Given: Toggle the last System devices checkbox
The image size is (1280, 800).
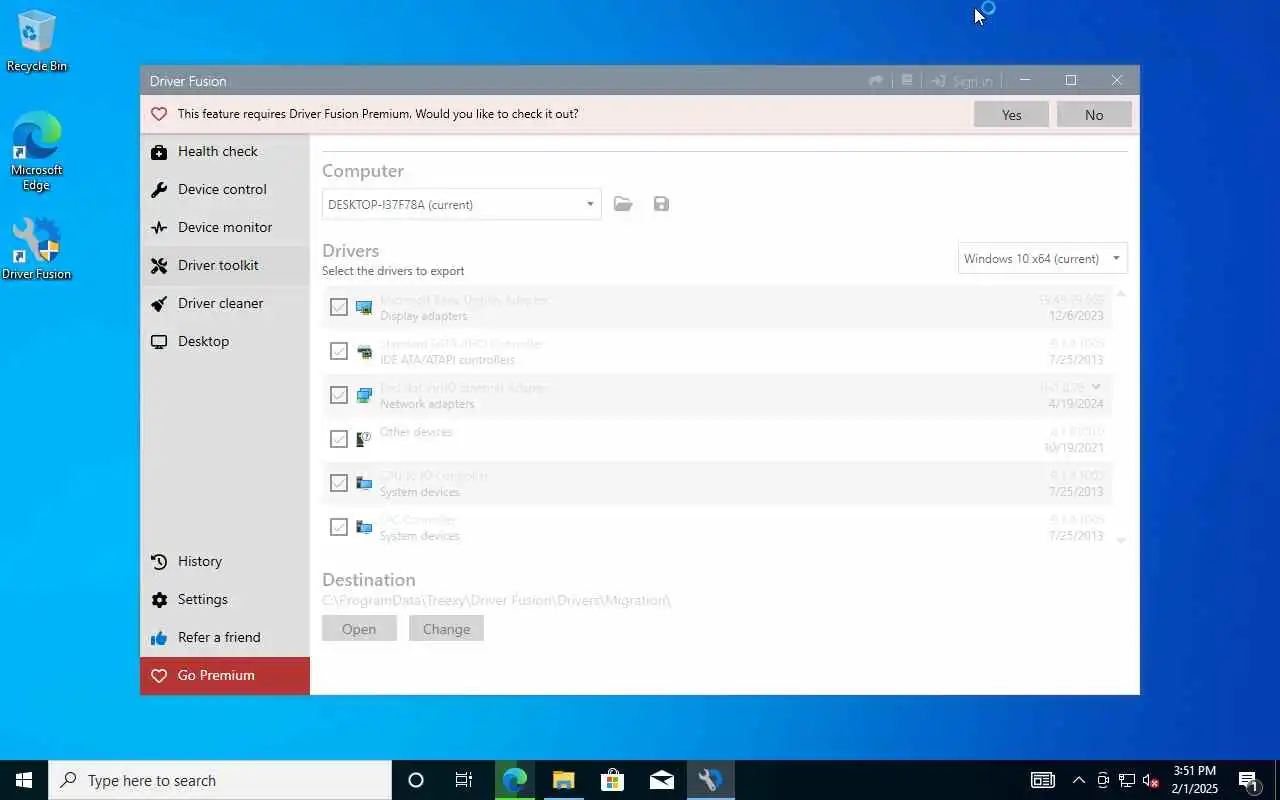Looking at the screenshot, I should tap(339, 527).
